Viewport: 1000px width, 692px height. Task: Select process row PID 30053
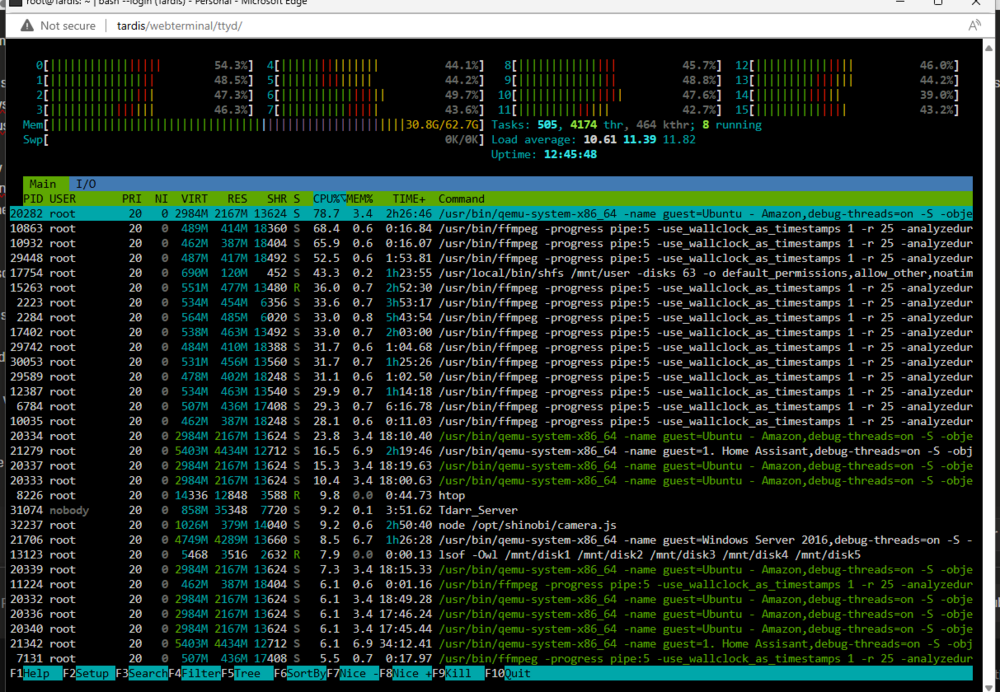pyautogui.click(x=491, y=362)
